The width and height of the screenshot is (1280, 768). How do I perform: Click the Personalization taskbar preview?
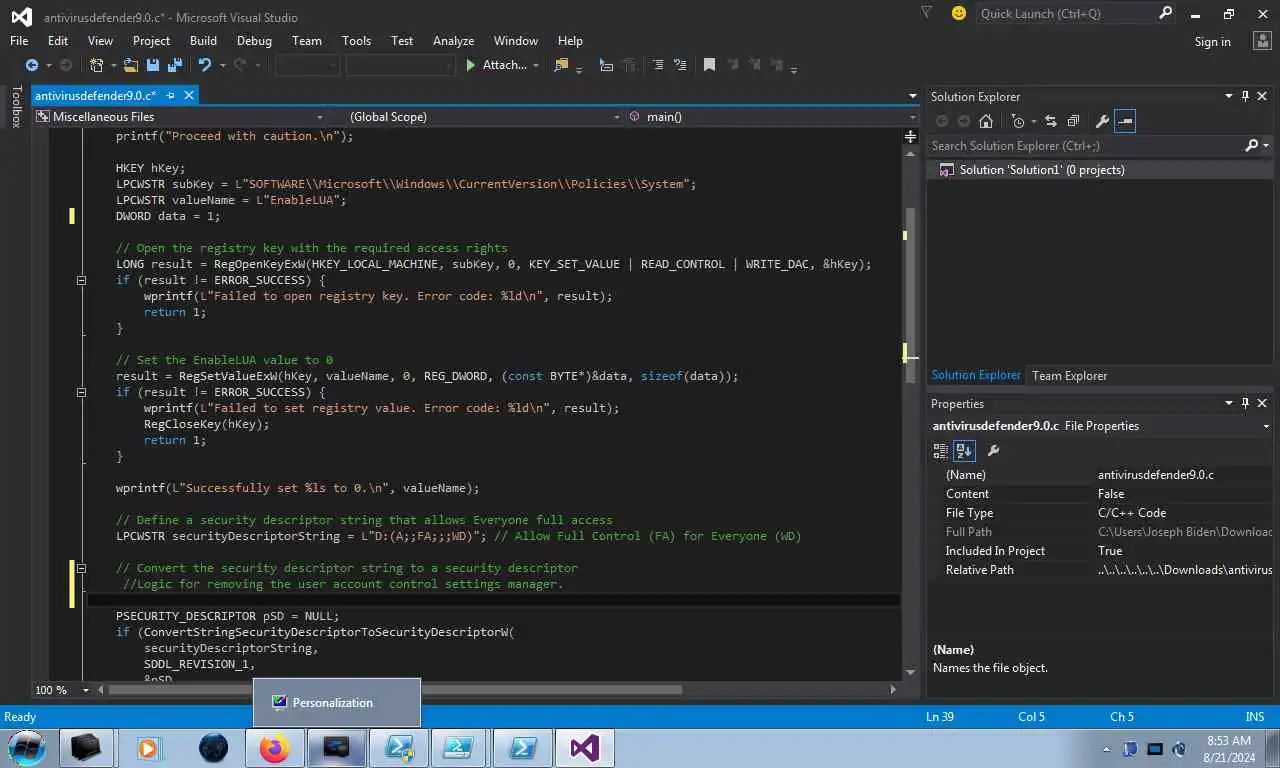coord(336,702)
